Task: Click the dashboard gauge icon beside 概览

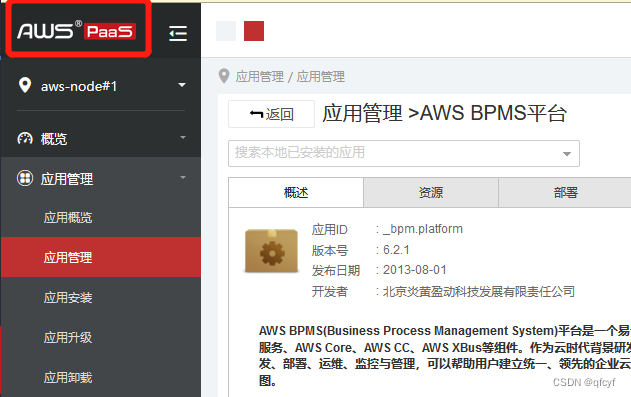Action: coord(25,138)
